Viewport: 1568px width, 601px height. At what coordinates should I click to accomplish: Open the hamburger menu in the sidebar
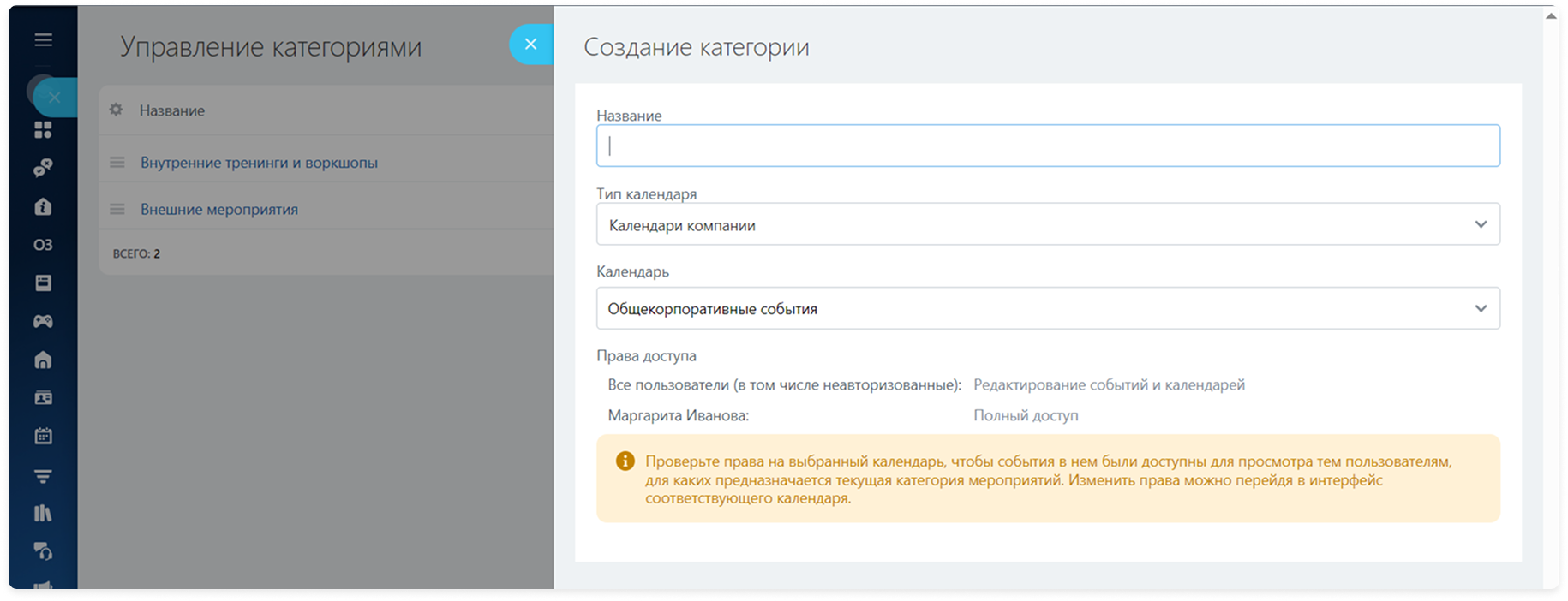click(43, 40)
